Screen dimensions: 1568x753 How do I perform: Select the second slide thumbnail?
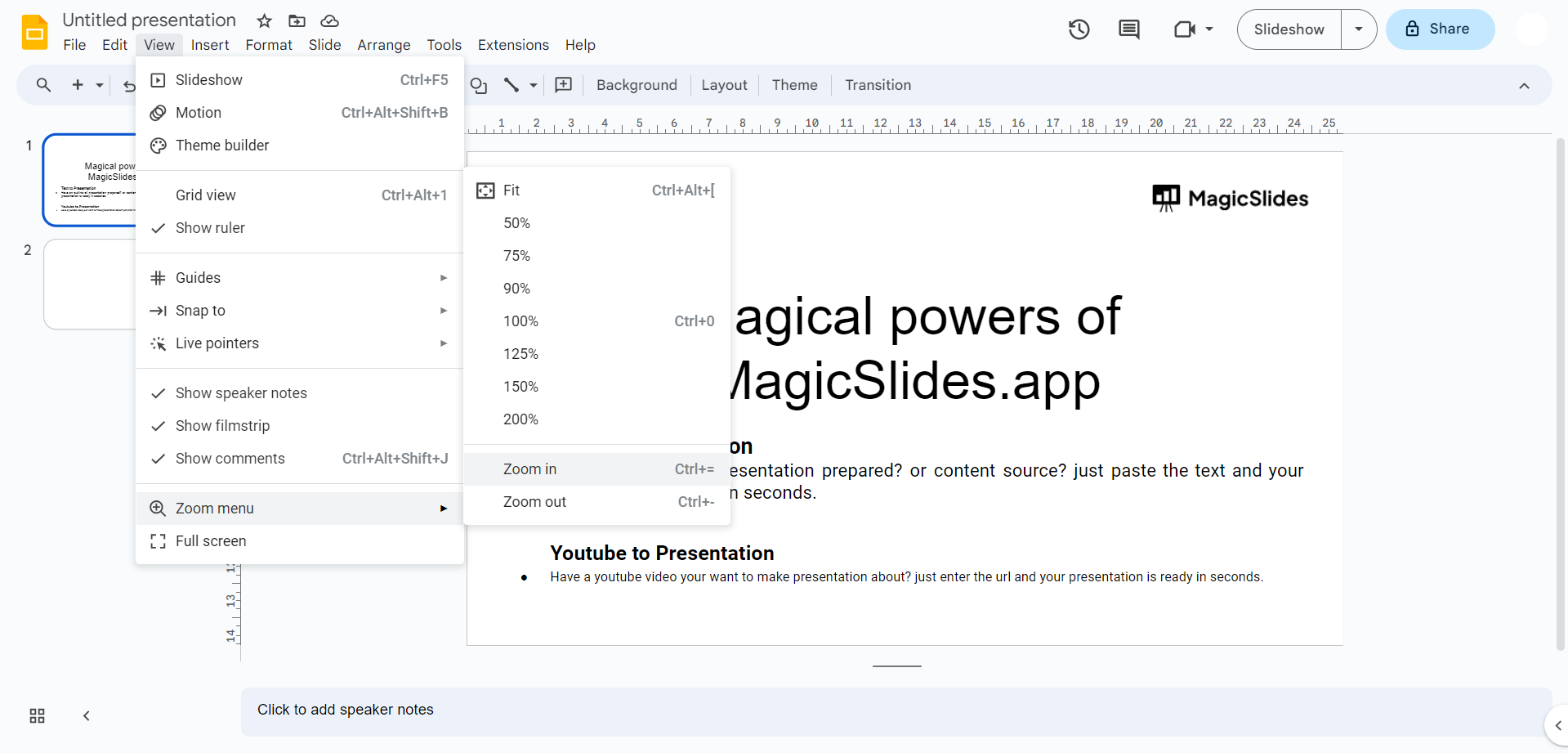90,284
